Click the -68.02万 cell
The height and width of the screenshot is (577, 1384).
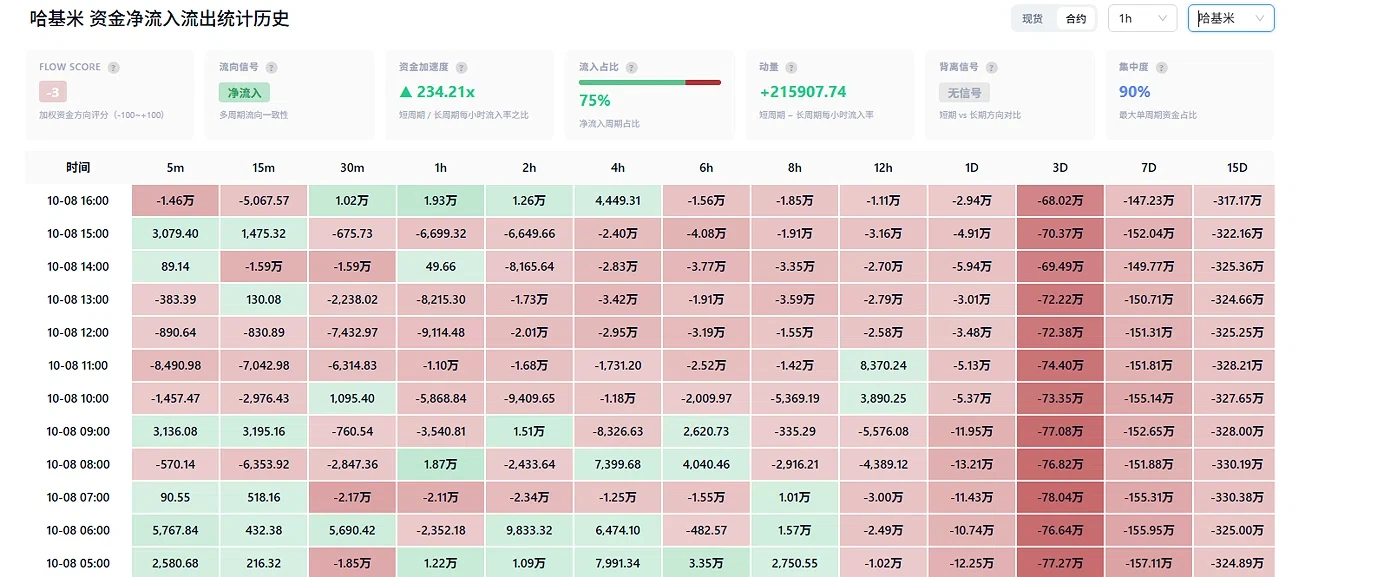pos(1060,201)
